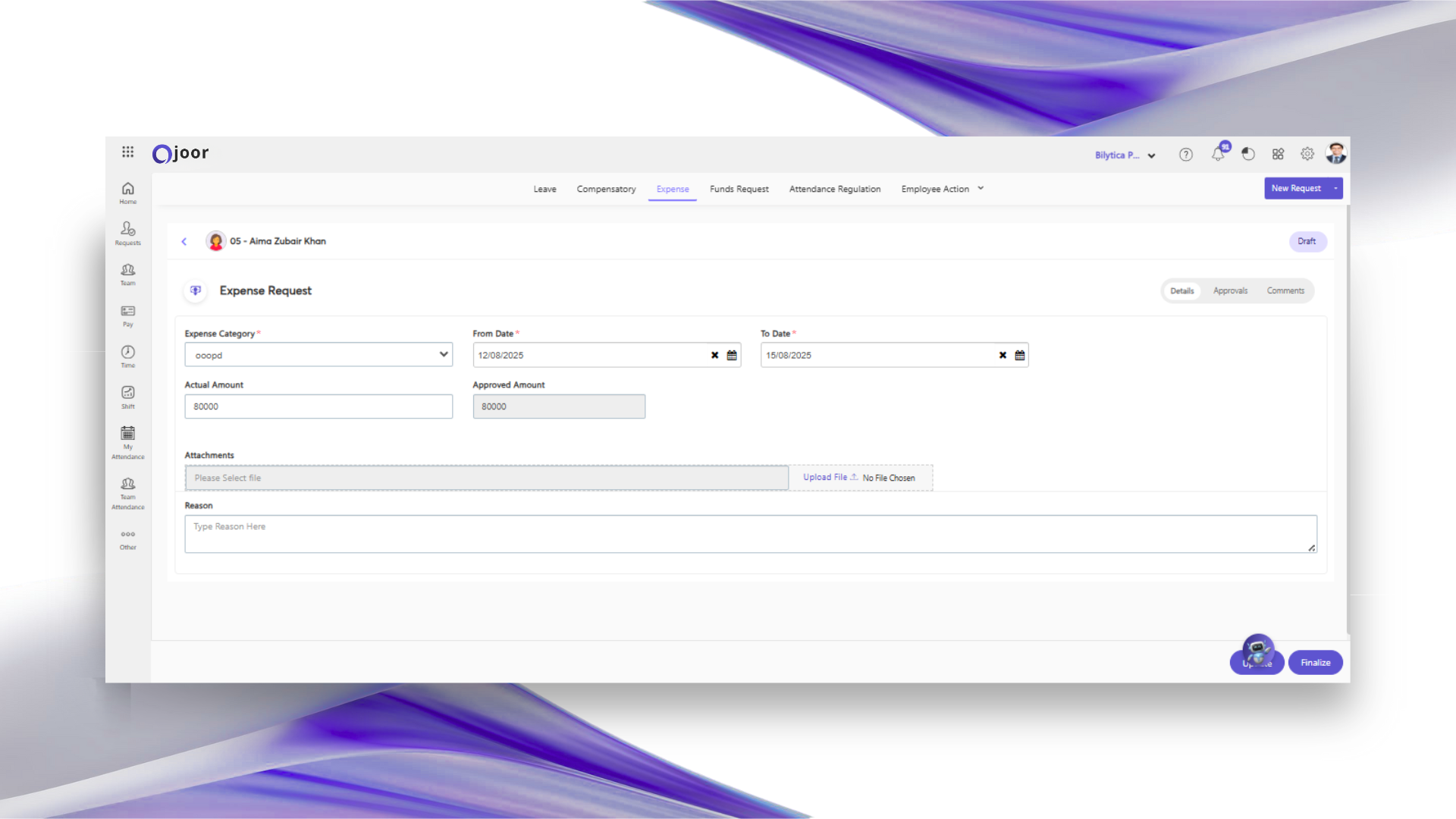Open the settings gear icon
Viewport: 1456px width, 819px height.
pos(1307,154)
